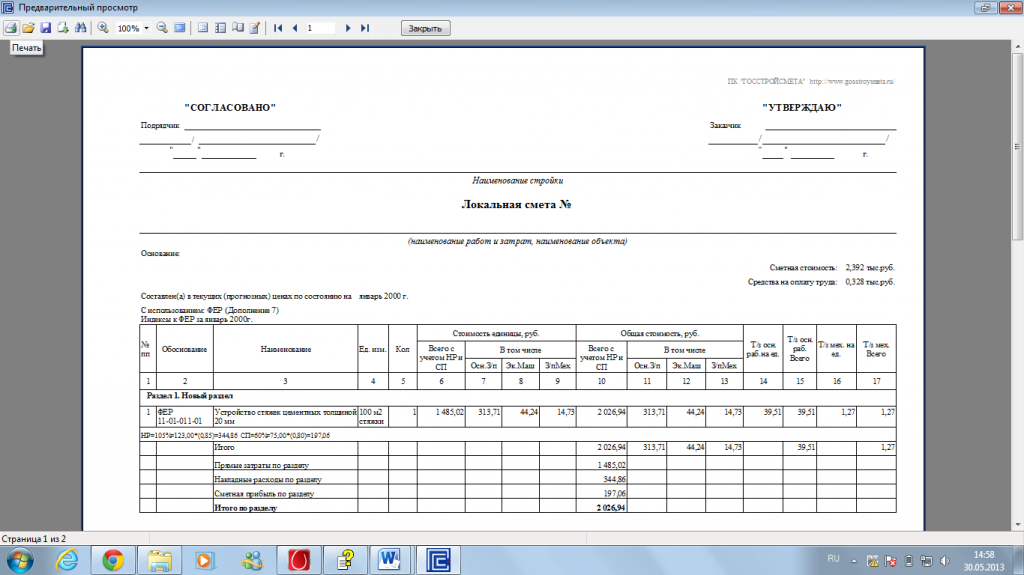This screenshot has width=1024, height=575.
Task: Switch to the Gosstroysmeta taskbar icon
Action: (438, 560)
